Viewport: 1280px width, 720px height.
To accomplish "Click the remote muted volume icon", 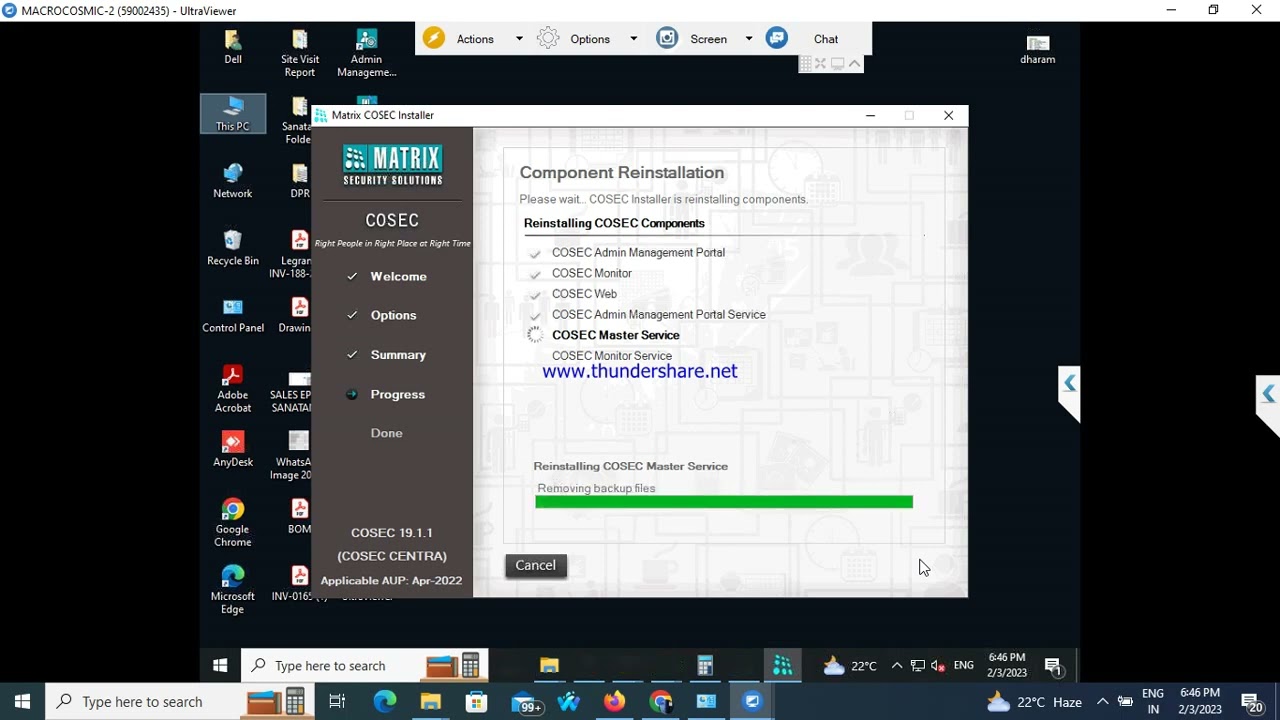I will click(939, 665).
